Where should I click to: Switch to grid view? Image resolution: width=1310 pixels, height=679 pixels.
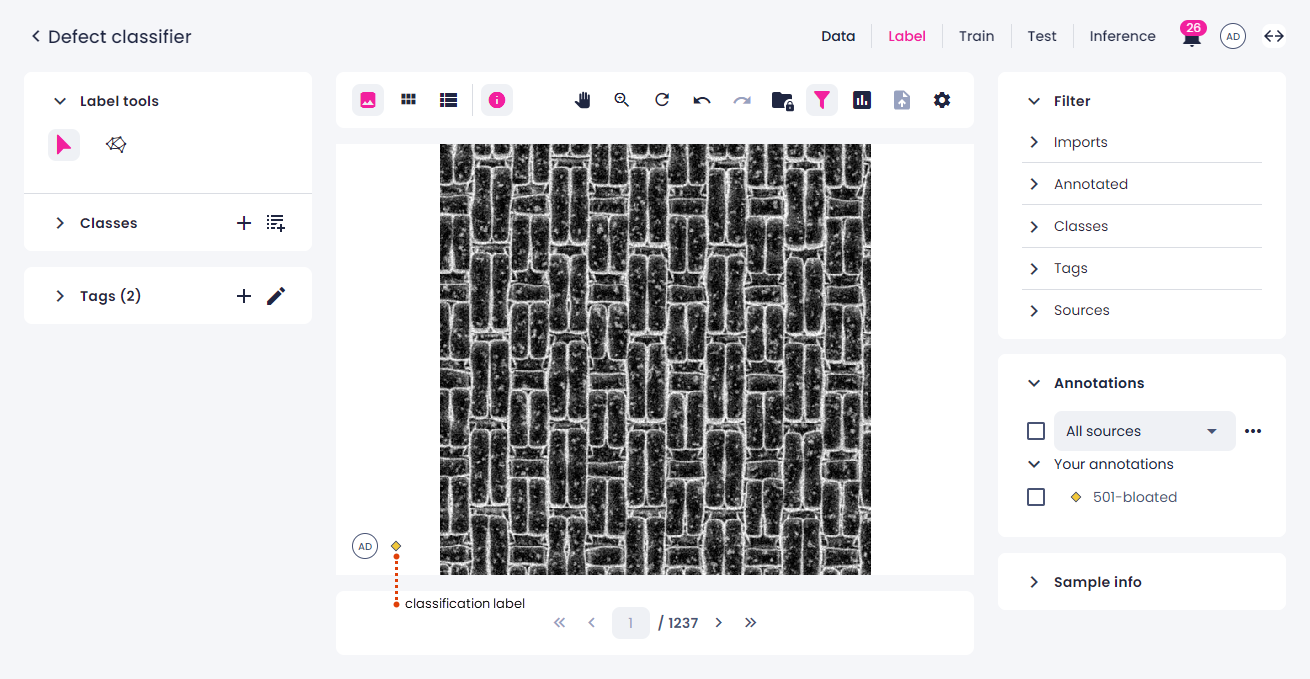pos(408,100)
